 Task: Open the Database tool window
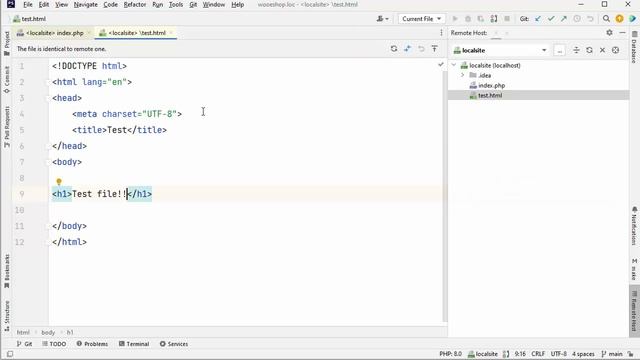coord(634,47)
